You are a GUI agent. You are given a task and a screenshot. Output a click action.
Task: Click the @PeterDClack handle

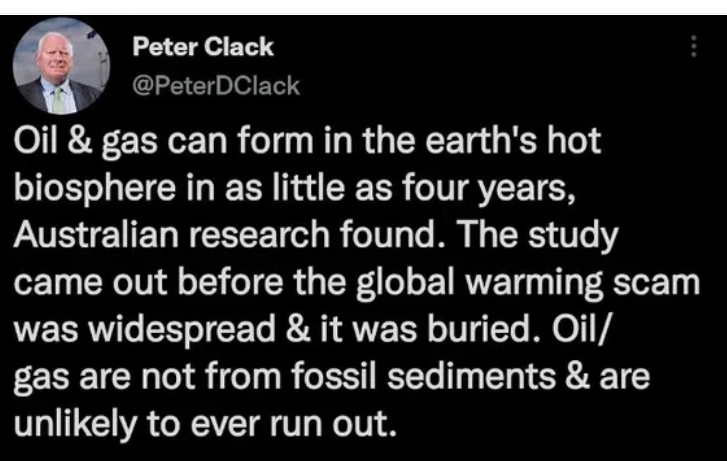(x=215, y=85)
